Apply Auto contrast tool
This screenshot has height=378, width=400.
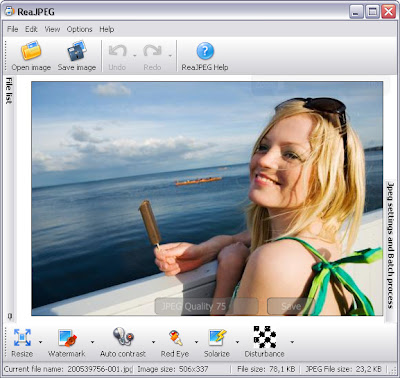pyautogui.click(x=123, y=337)
